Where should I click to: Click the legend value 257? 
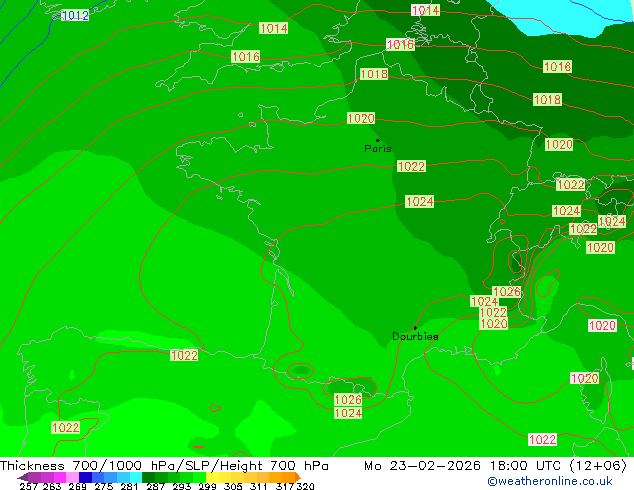pos(29,486)
